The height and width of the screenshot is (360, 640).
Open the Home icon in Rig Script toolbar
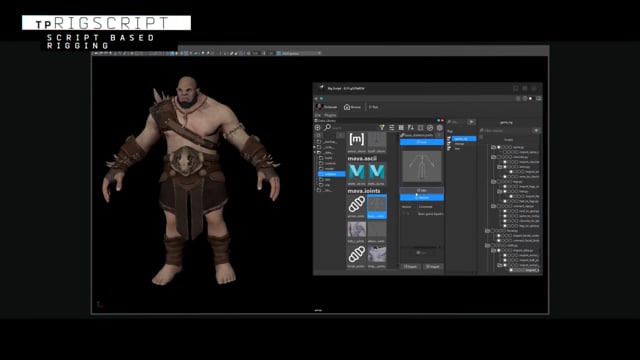(x=347, y=107)
